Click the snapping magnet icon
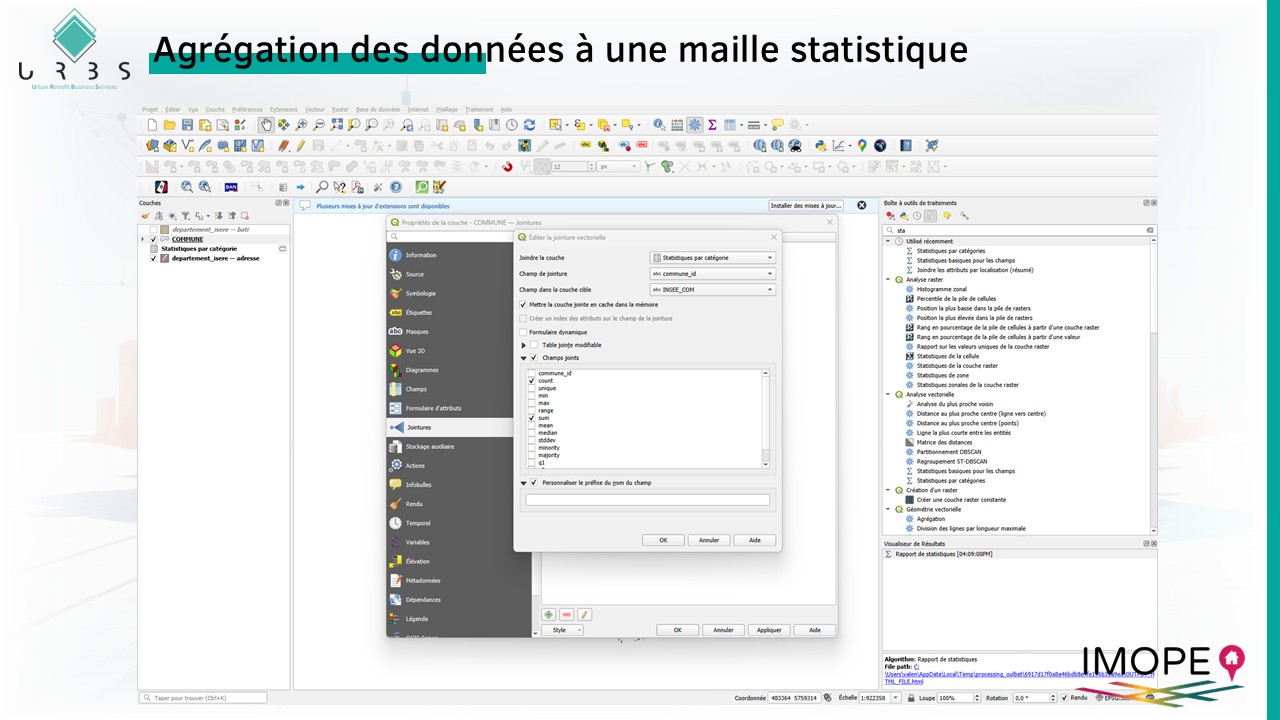 pyautogui.click(x=507, y=167)
